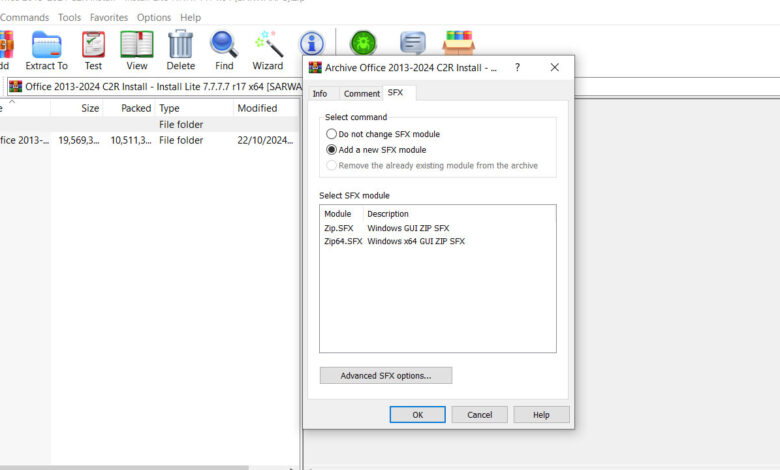The height and width of the screenshot is (470, 780).
Task: Click the Advanced SFX options button
Action: point(386,376)
